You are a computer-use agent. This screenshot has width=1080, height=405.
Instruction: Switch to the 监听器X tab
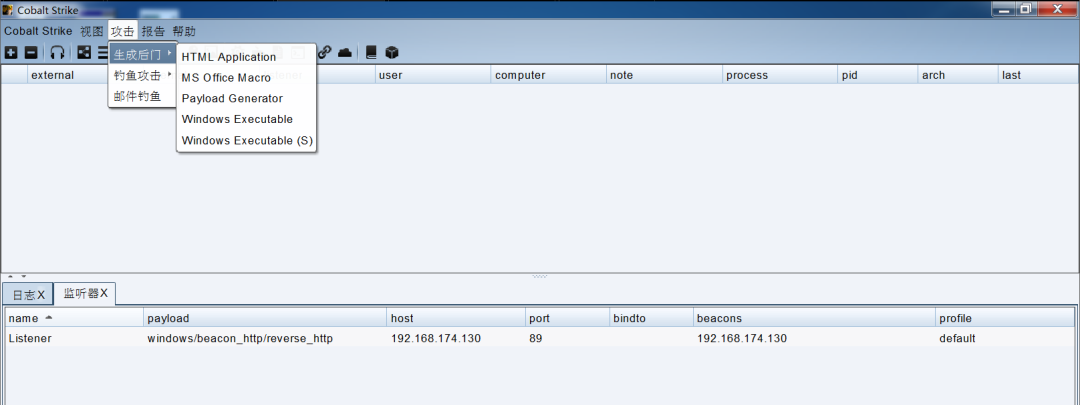(x=85, y=293)
